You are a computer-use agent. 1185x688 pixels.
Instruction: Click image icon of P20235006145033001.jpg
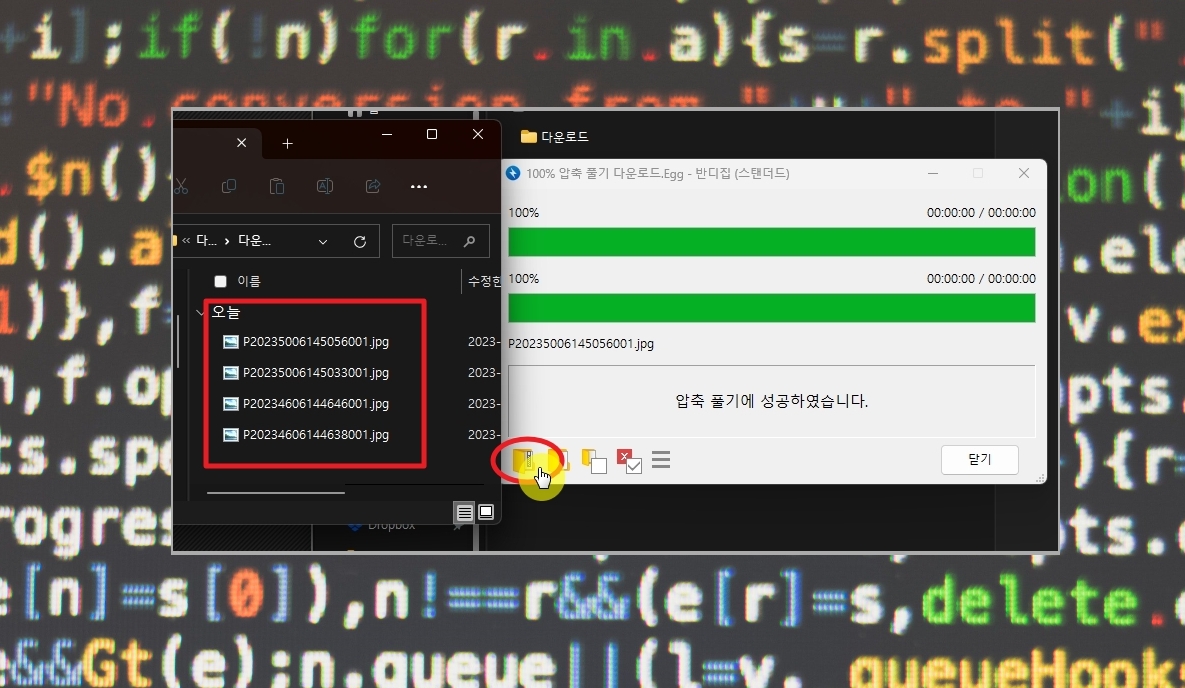coord(231,373)
